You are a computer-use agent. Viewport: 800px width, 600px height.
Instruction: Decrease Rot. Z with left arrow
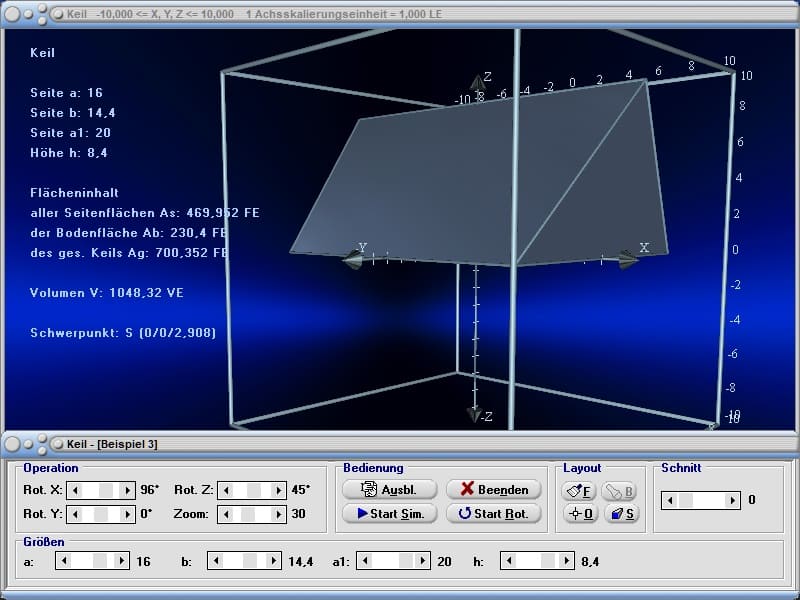click(x=226, y=490)
